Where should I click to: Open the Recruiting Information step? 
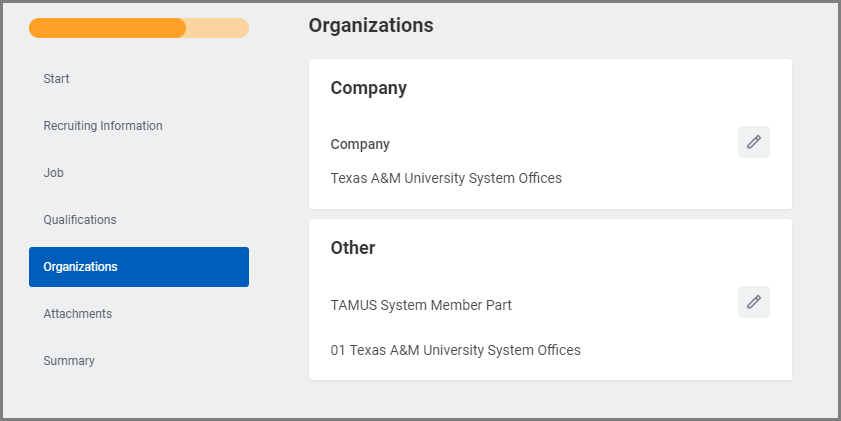pyautogui.click(x=102, y=126)
